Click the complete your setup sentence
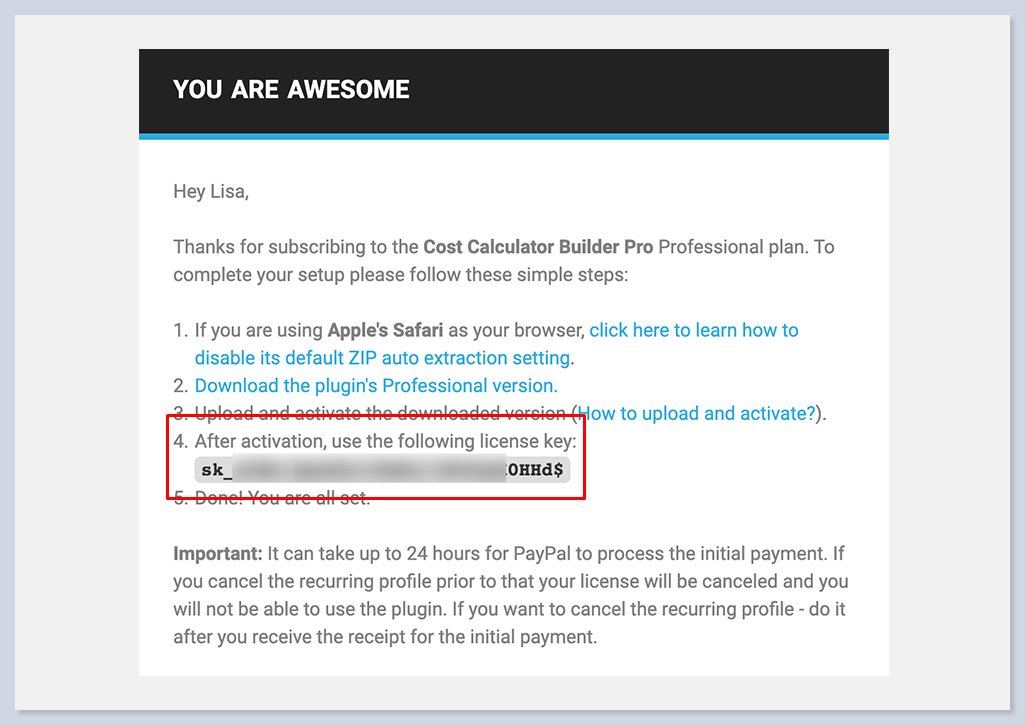 click(400, 274)
